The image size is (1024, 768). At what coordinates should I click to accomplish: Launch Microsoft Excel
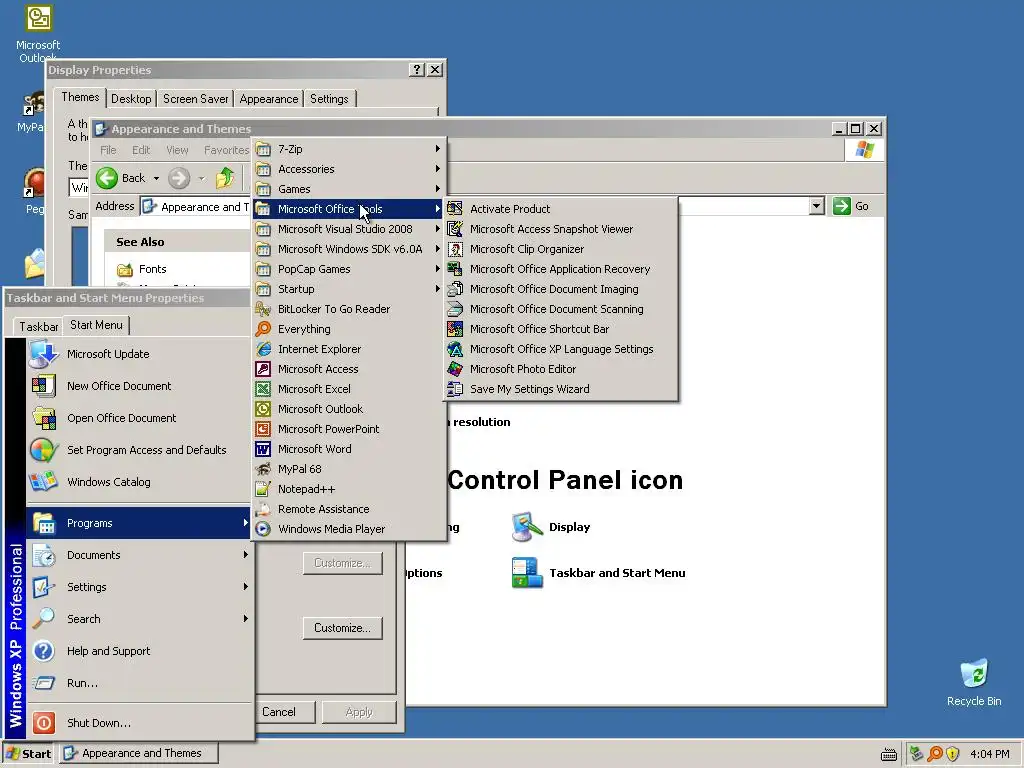tap(349, 389)
